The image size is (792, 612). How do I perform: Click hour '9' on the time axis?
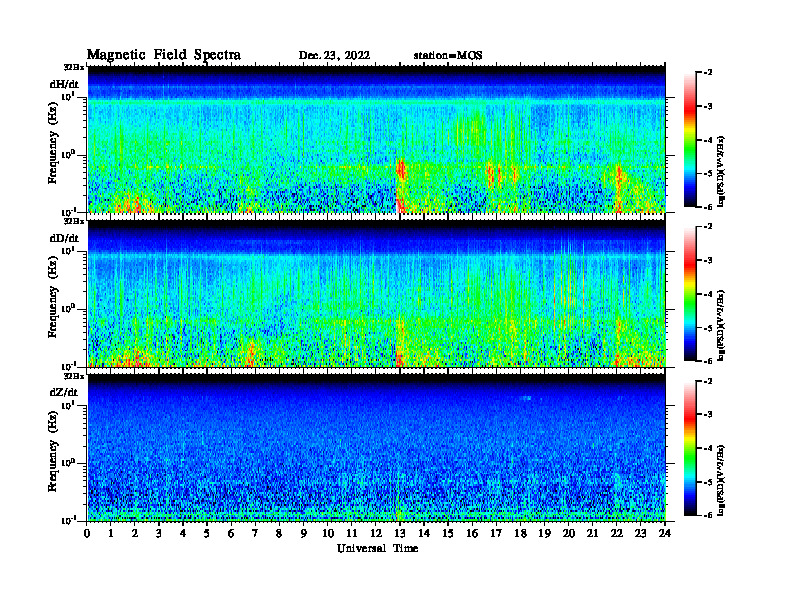(304, 533)
